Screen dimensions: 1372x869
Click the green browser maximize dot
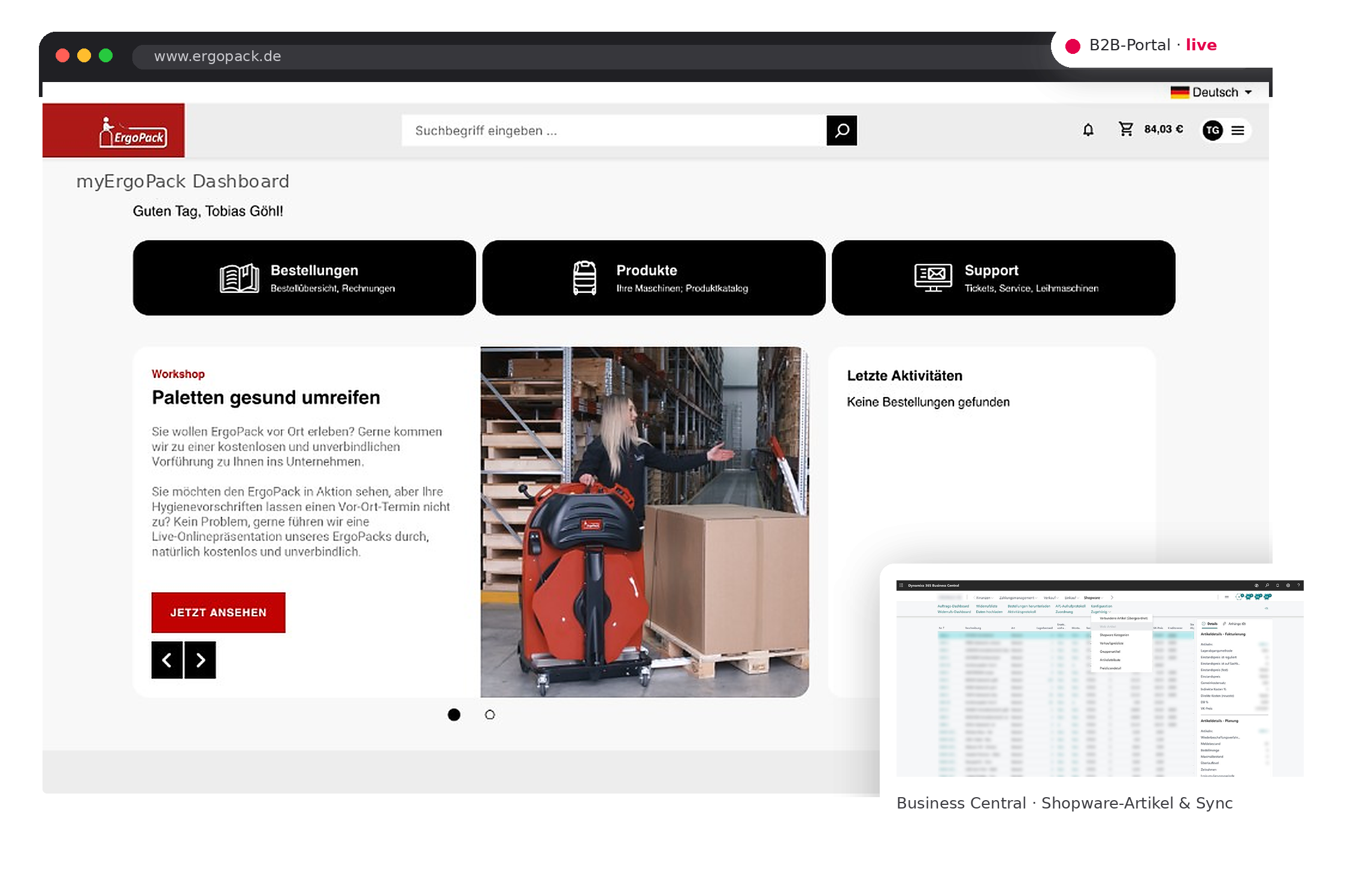point(105,56)
